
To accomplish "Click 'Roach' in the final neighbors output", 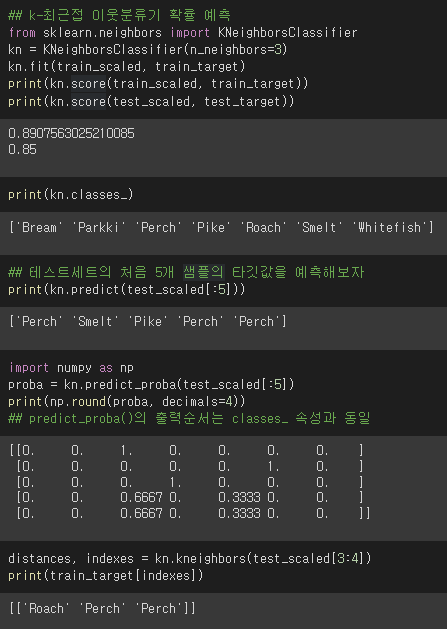I will (47, 608).
